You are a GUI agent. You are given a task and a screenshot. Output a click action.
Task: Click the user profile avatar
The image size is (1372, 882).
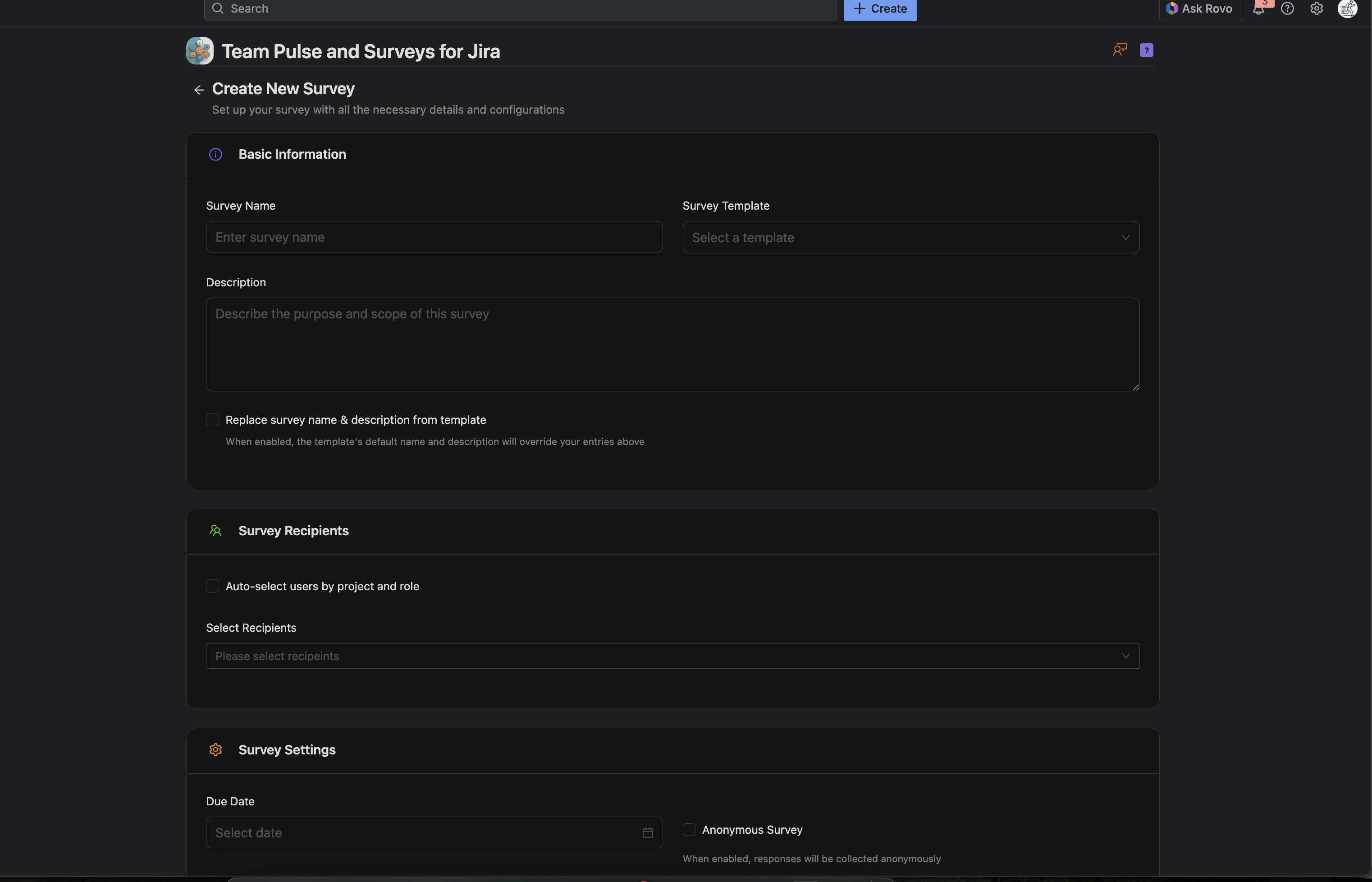click(x=1347, y=9)
